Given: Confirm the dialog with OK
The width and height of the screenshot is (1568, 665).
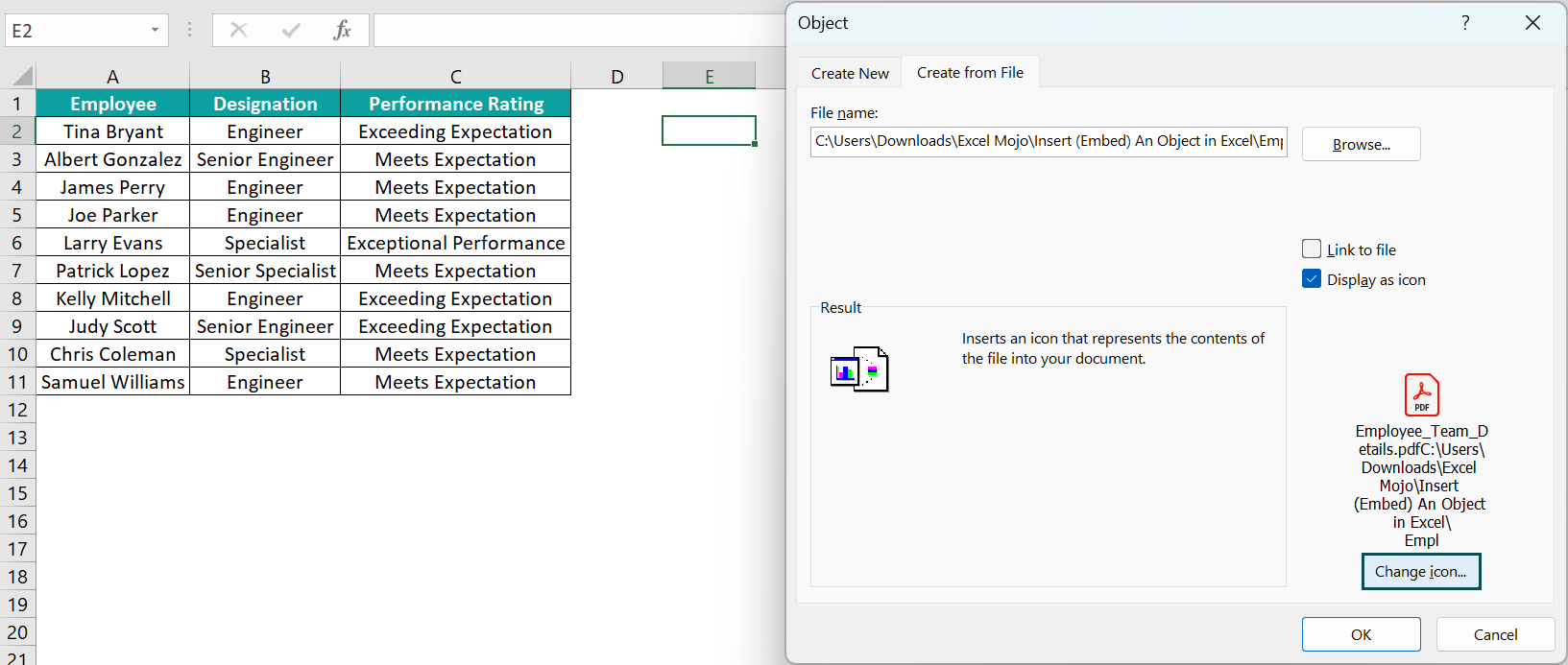Looking at the screenshot, I should pos(1361,635).
